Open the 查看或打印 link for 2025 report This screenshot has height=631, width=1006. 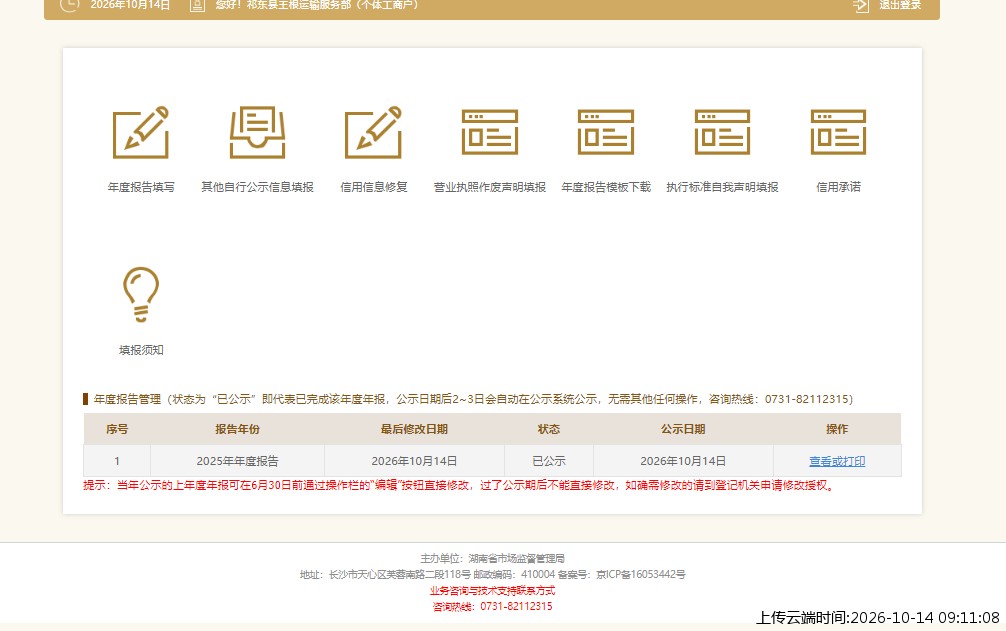tap(837, 461)
